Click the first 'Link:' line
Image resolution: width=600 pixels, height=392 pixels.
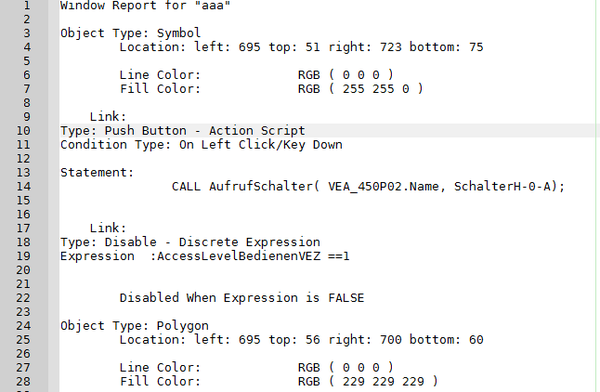point(108,117)
